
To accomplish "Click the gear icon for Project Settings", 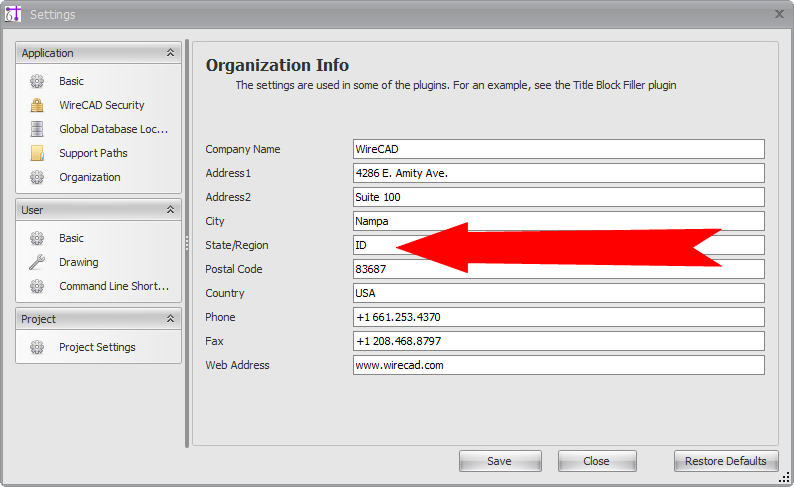I will (37, 347).
